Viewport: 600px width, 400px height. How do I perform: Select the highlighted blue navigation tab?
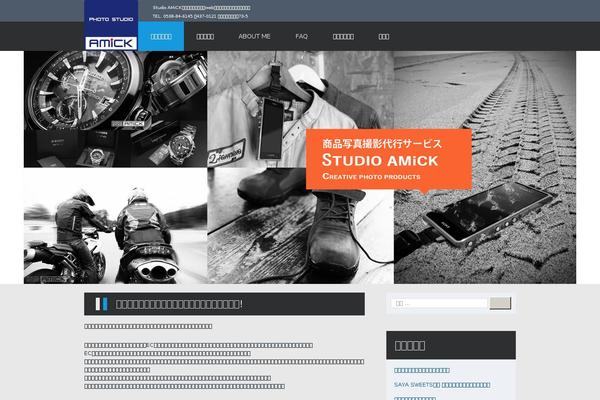(x=161, y=36)
